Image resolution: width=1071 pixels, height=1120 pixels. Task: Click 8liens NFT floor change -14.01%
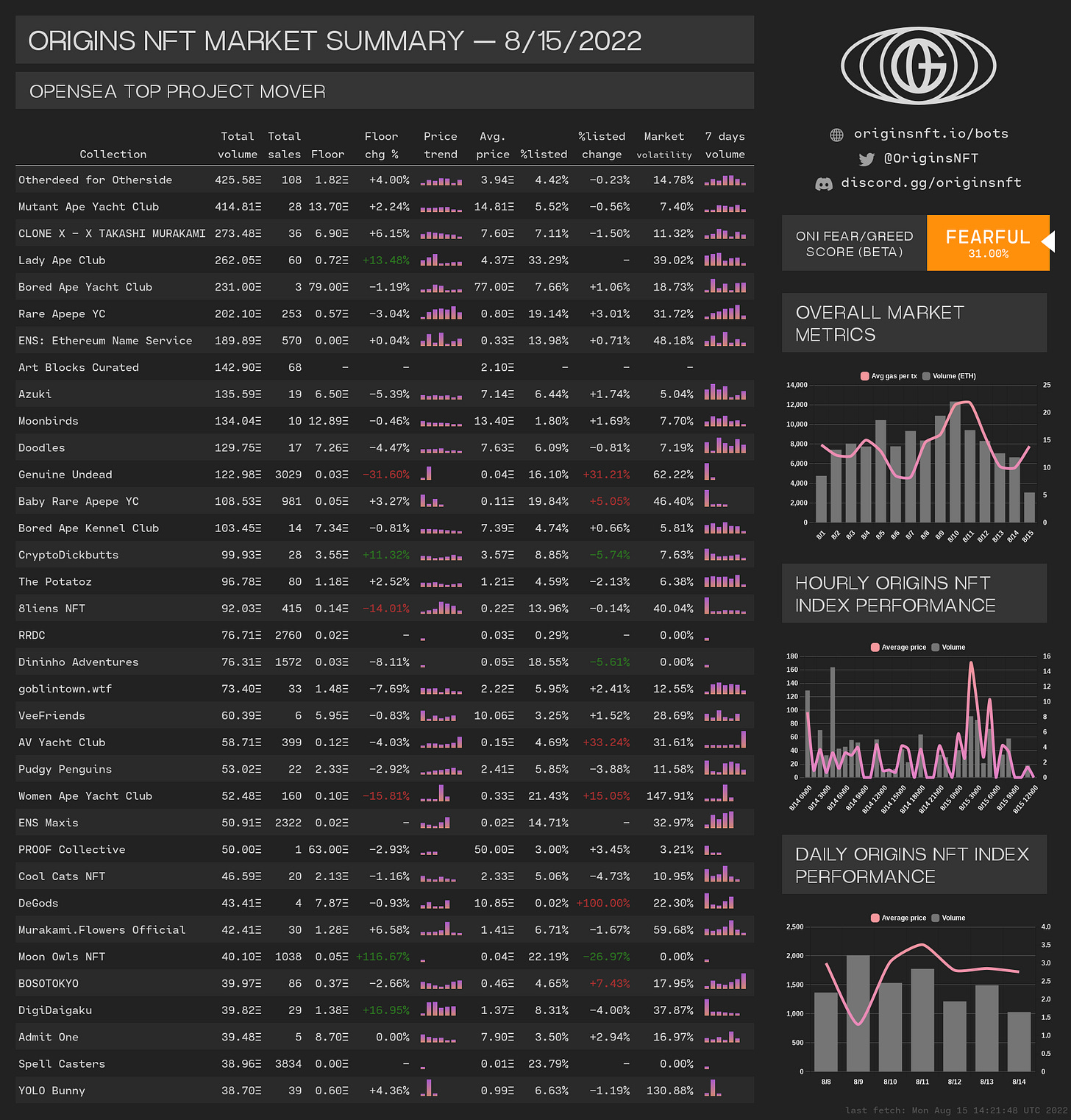pos(386,609)
